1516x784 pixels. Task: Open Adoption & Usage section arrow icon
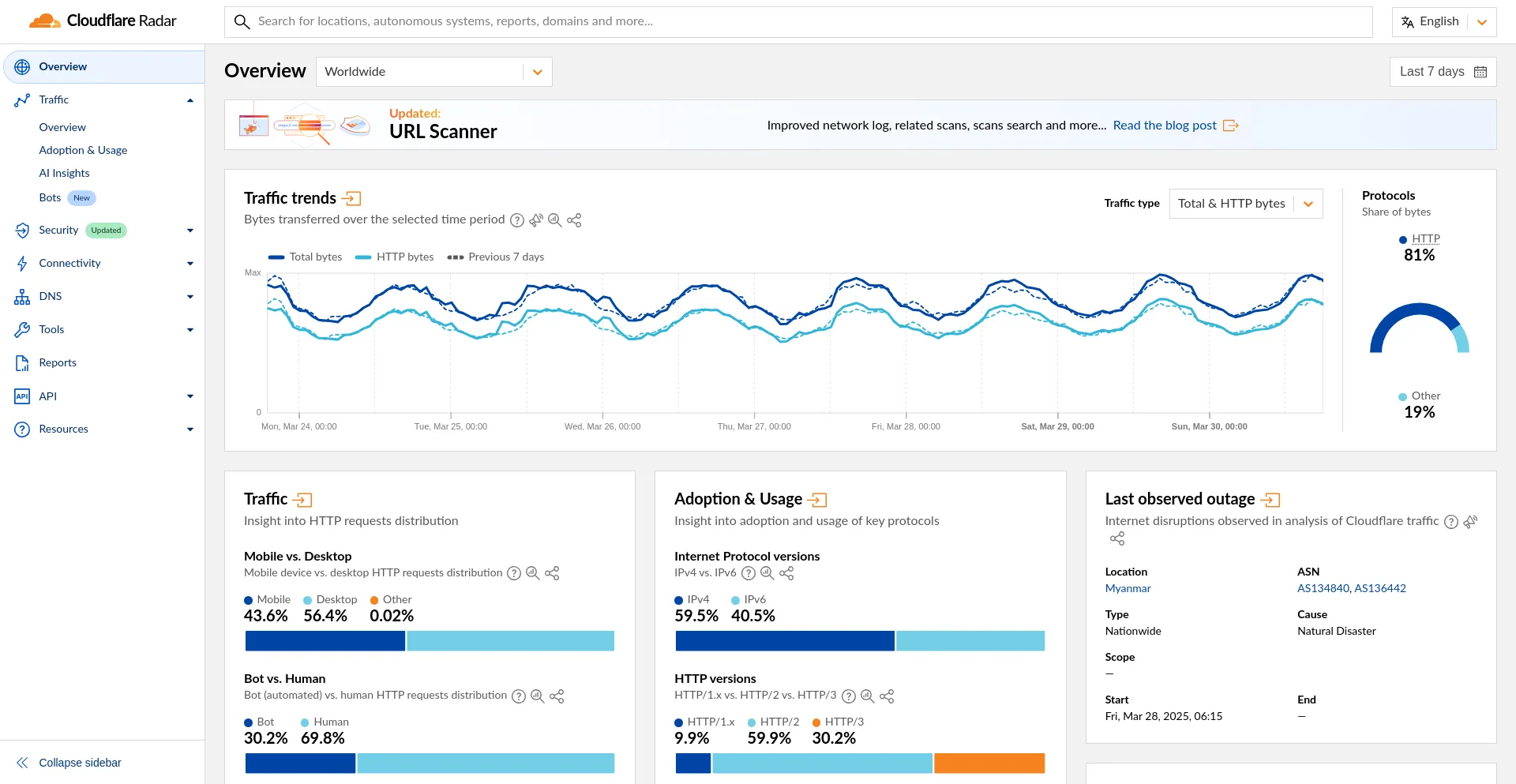click(x=818, y=500)
